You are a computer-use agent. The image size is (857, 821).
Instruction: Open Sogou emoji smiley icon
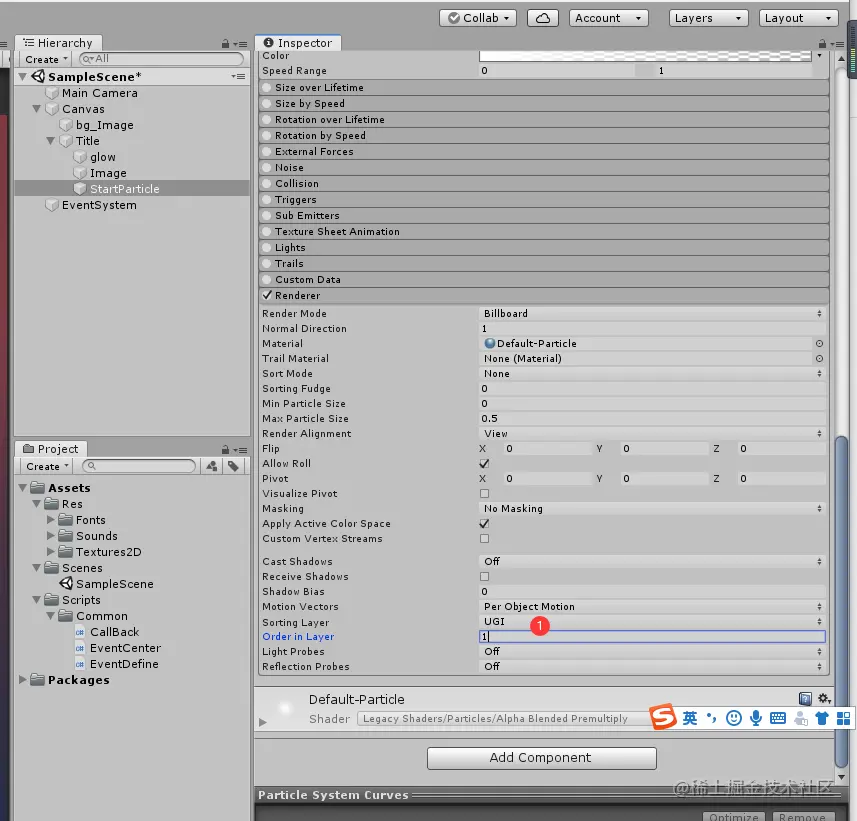tap(733, 718)
